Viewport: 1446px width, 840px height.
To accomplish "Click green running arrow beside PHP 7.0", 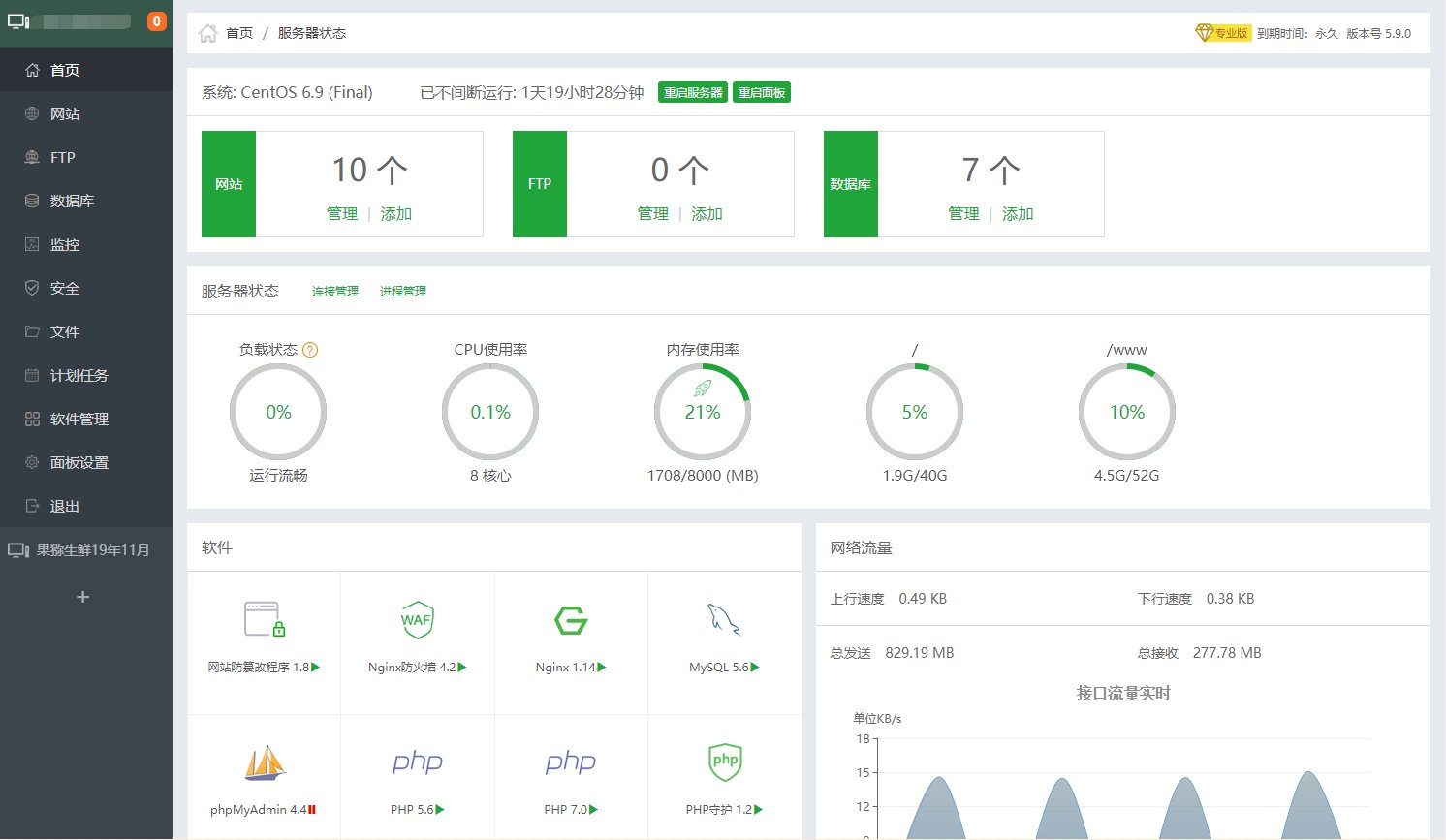I will coord(593,810).
